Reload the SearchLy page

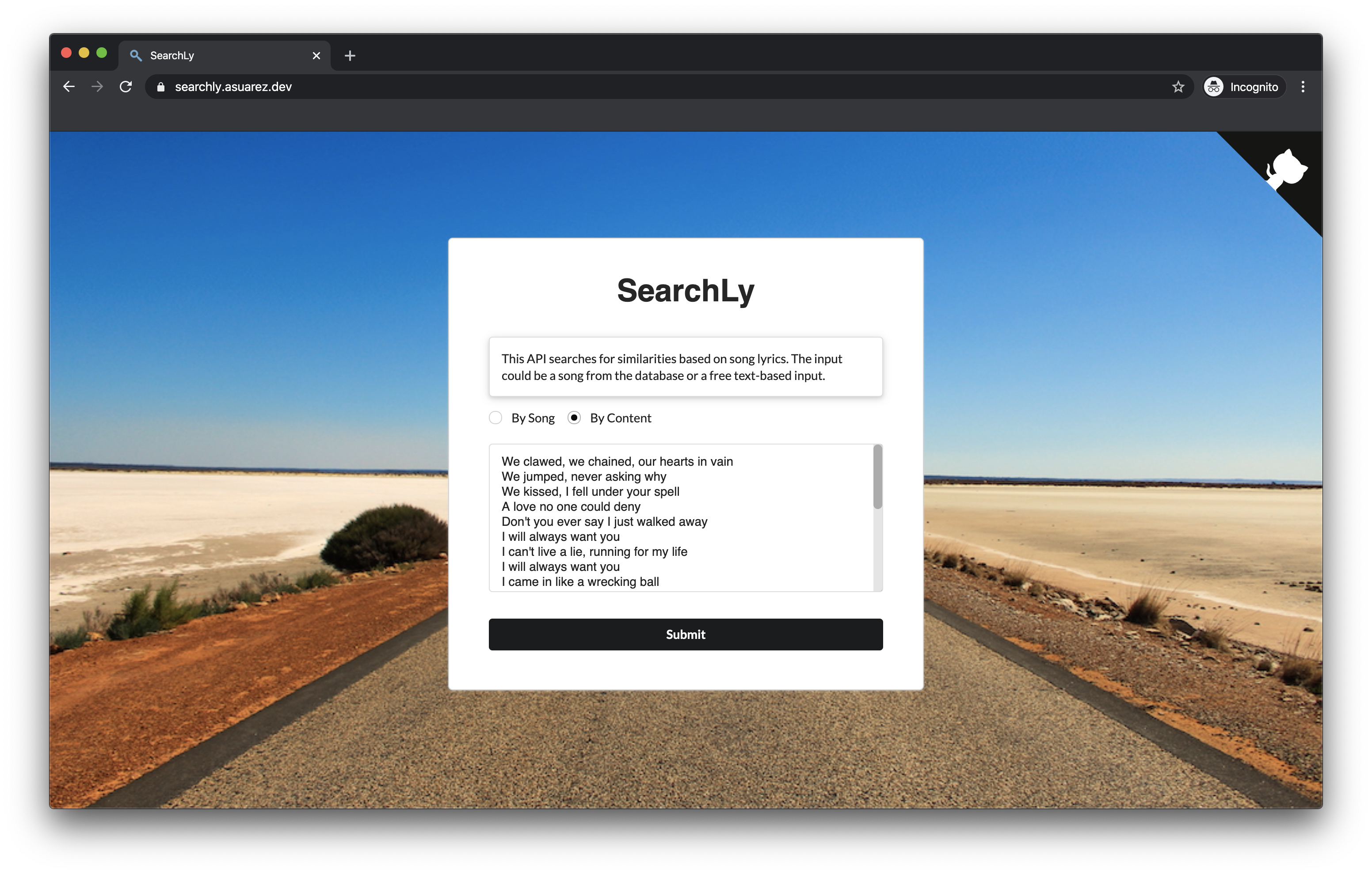point(126,87)
